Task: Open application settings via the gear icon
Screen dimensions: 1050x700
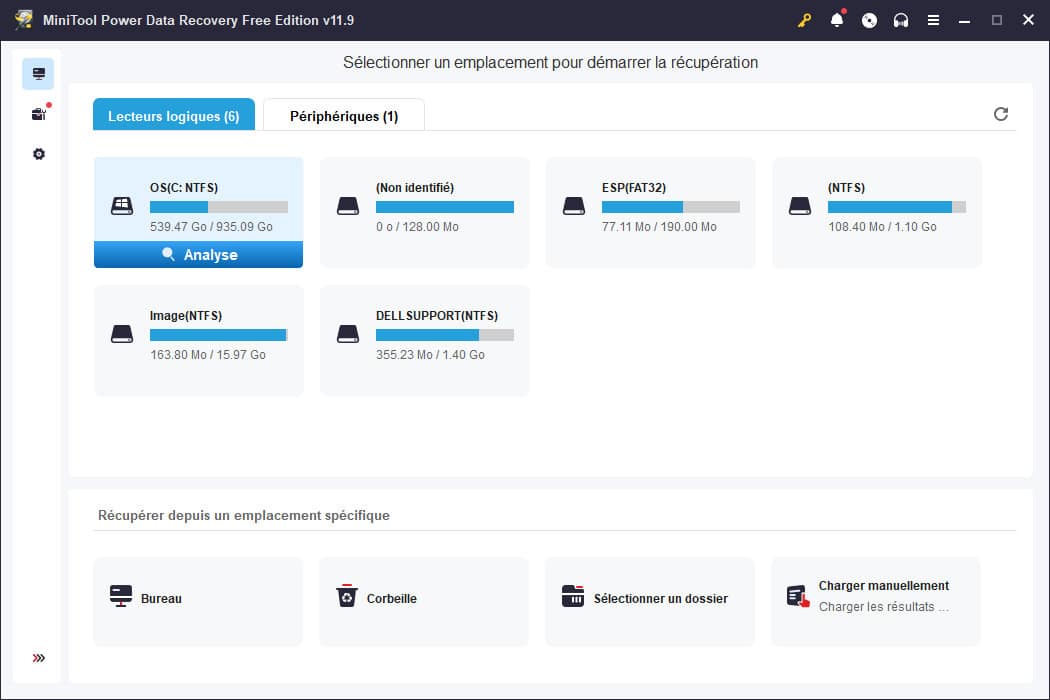Action: click(38, 153)
